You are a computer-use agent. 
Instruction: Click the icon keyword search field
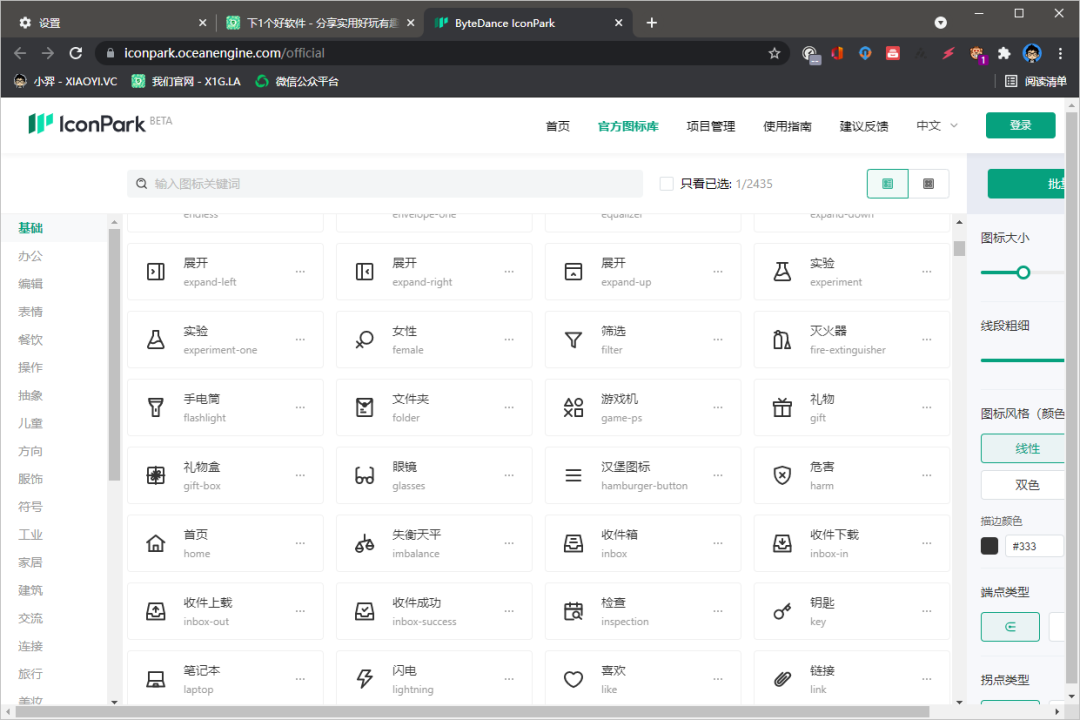coord(390,184)
